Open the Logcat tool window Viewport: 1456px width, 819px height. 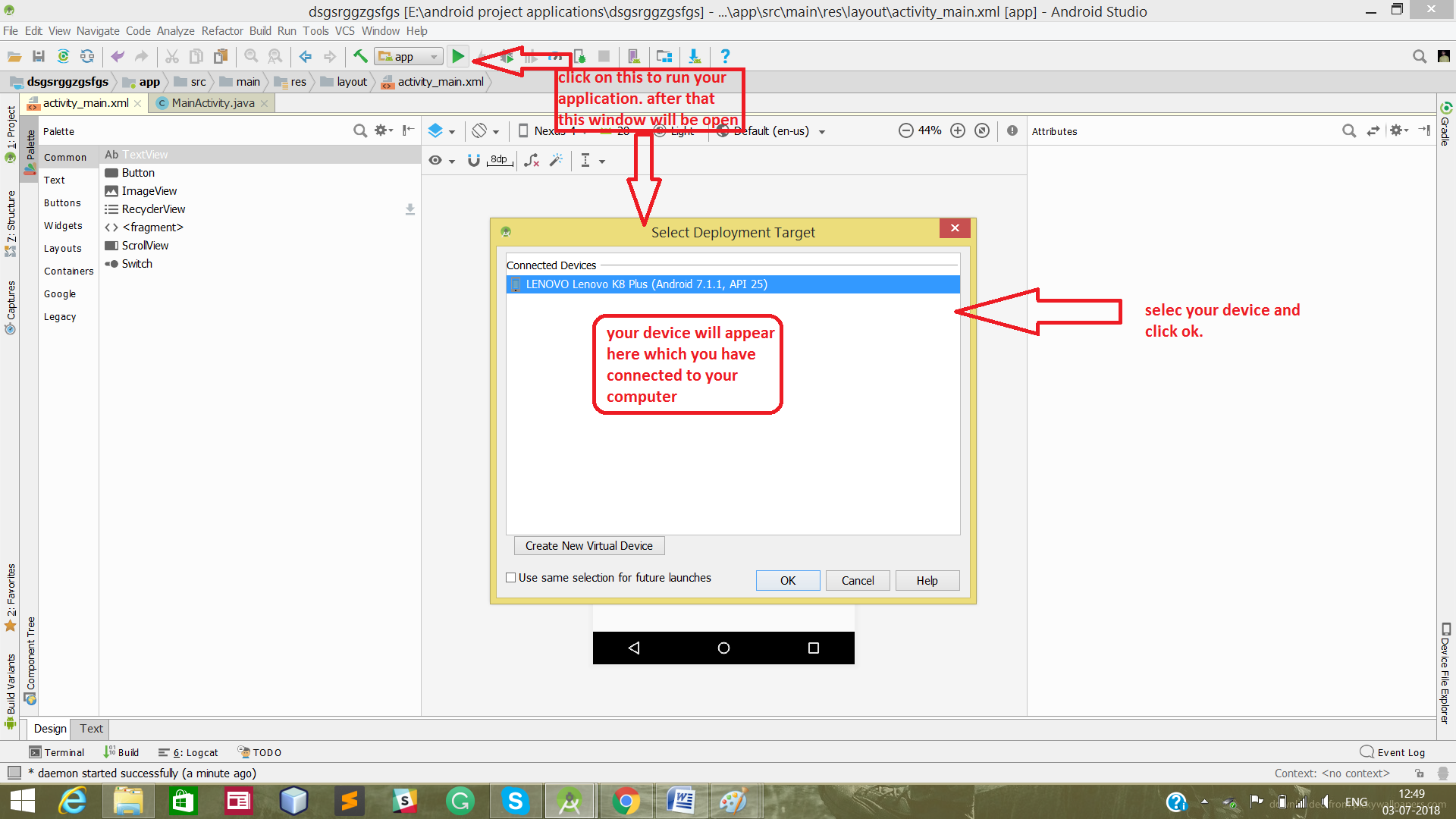[188, 752]
